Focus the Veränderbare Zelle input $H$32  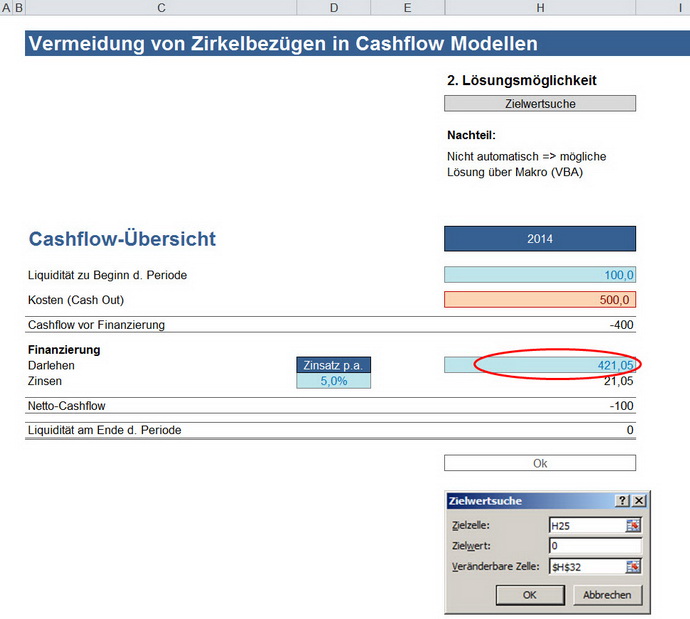click(x=587, y=567)
